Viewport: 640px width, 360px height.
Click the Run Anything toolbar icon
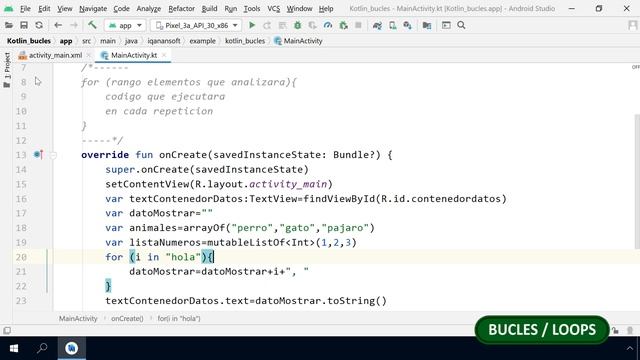446,25
